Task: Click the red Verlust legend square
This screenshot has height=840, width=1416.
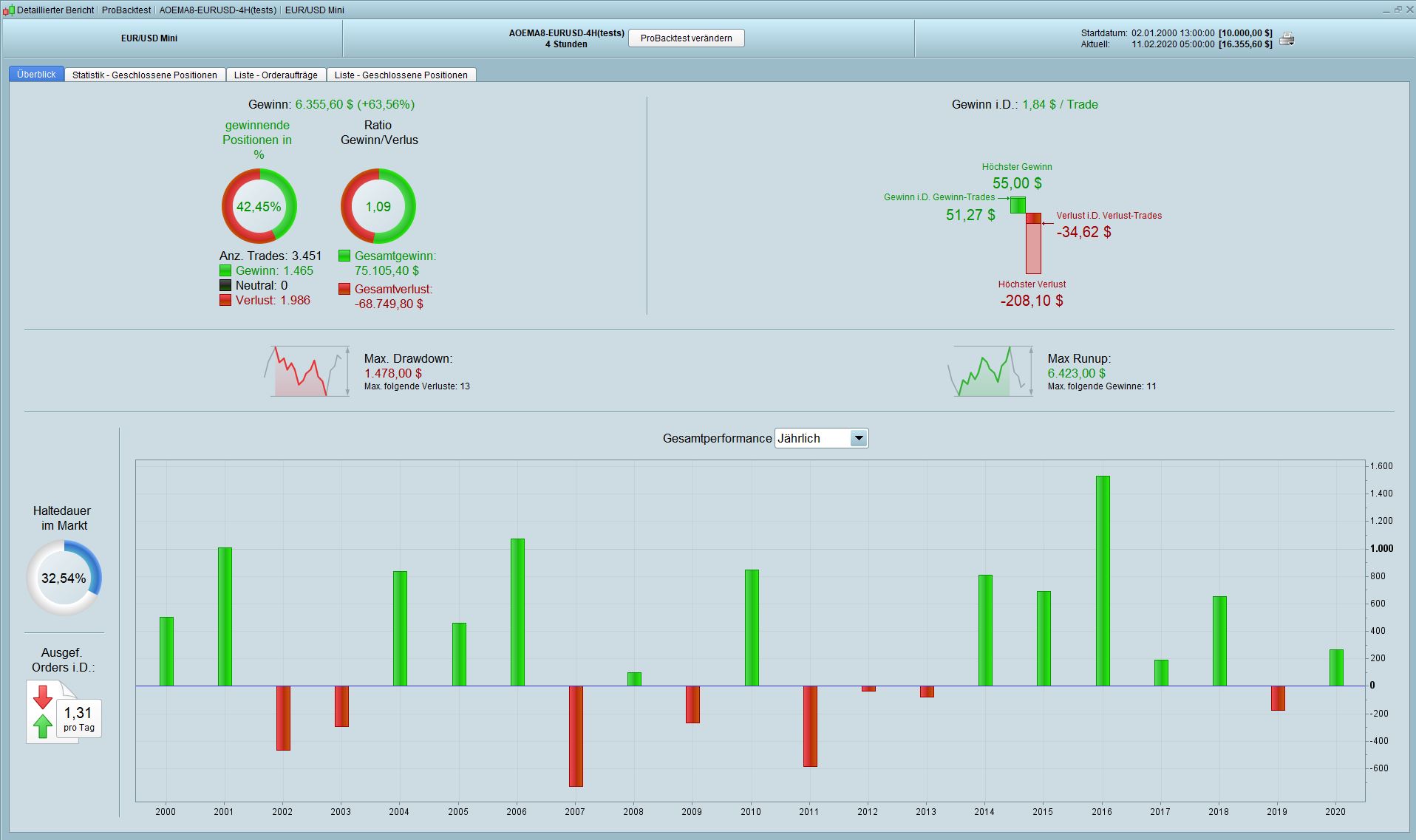Action: 225,300
